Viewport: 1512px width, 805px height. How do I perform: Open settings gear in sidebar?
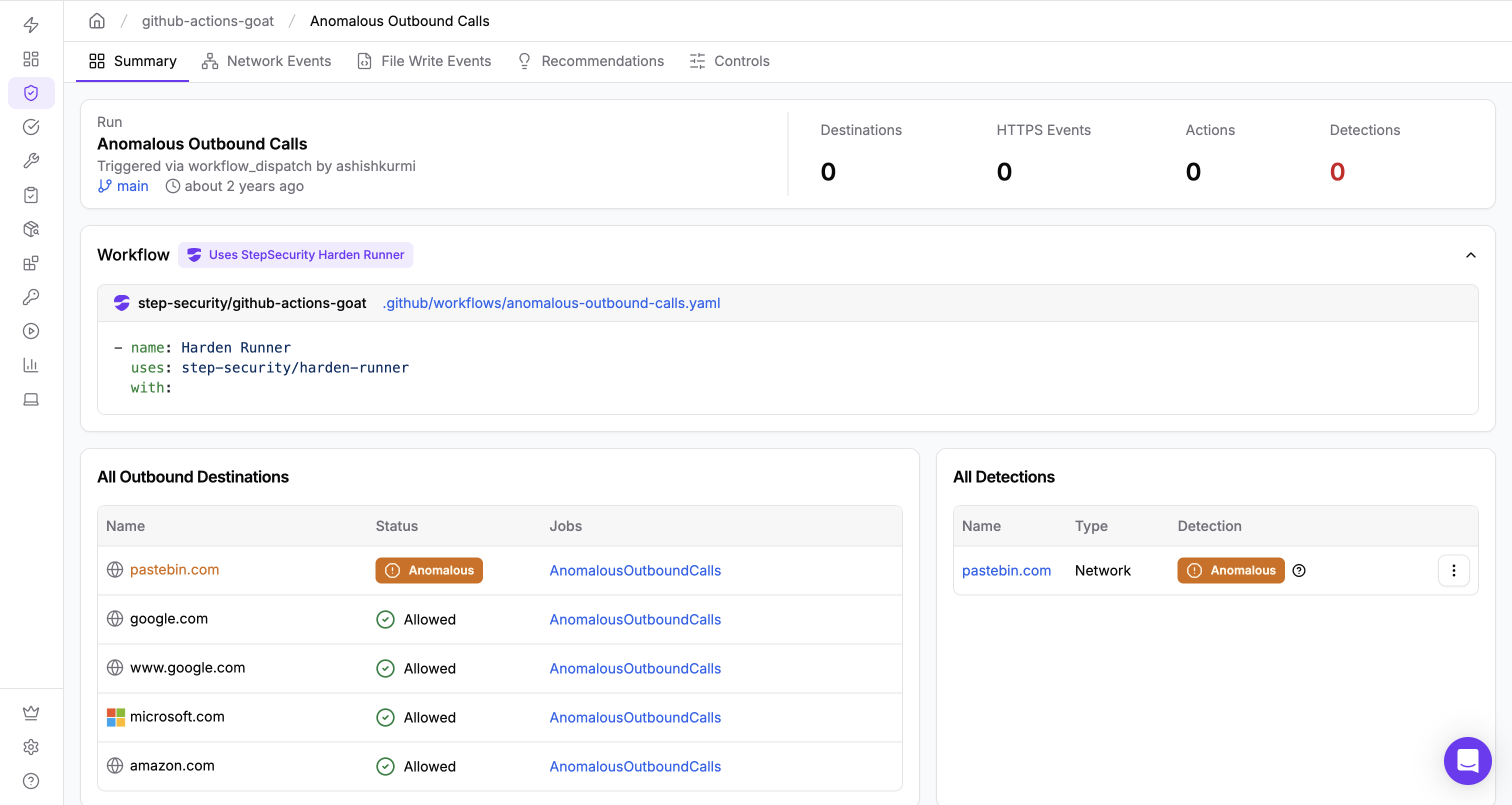[x=31, y=747]
